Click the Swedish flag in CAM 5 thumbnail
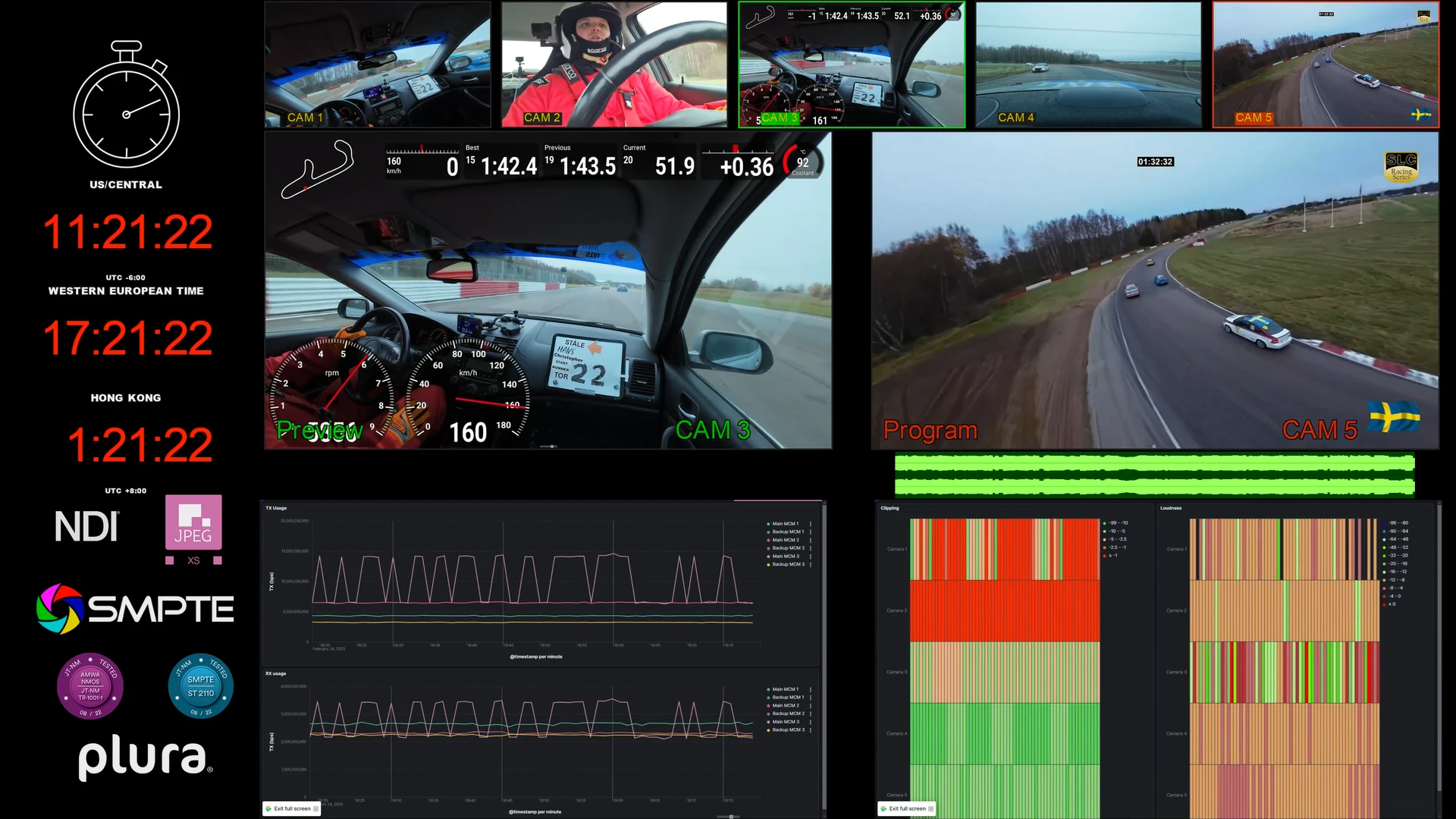The image size is (1456, 819). [1420, 115]
